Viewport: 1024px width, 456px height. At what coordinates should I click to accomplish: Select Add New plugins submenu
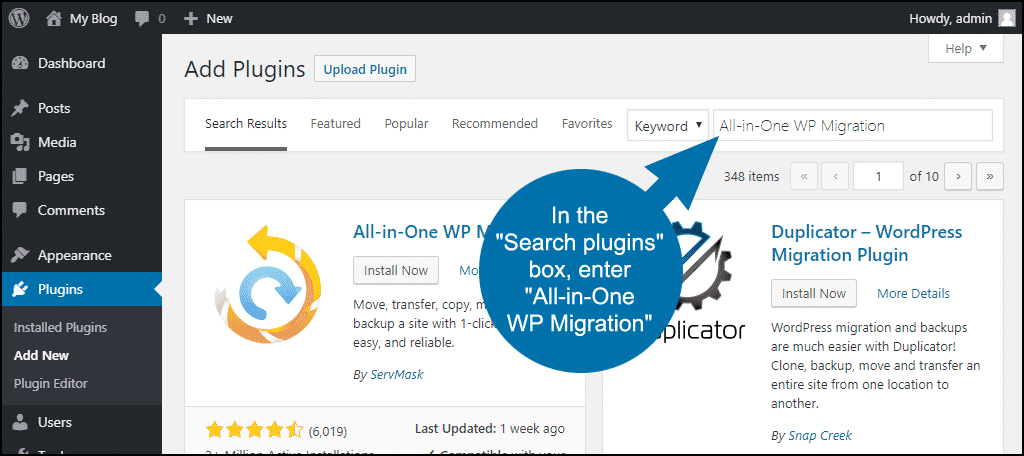(x=41, y=356)
